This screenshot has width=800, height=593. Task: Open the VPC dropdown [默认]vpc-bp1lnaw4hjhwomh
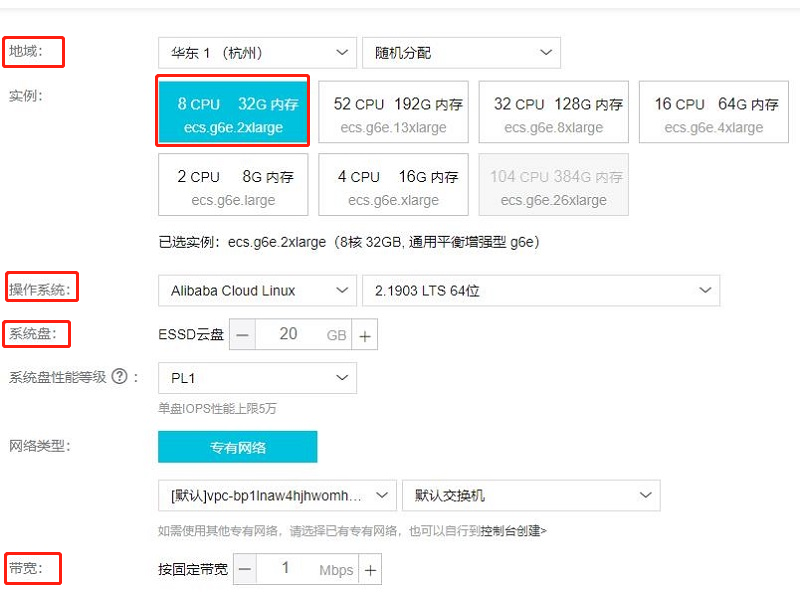point(277,496)
